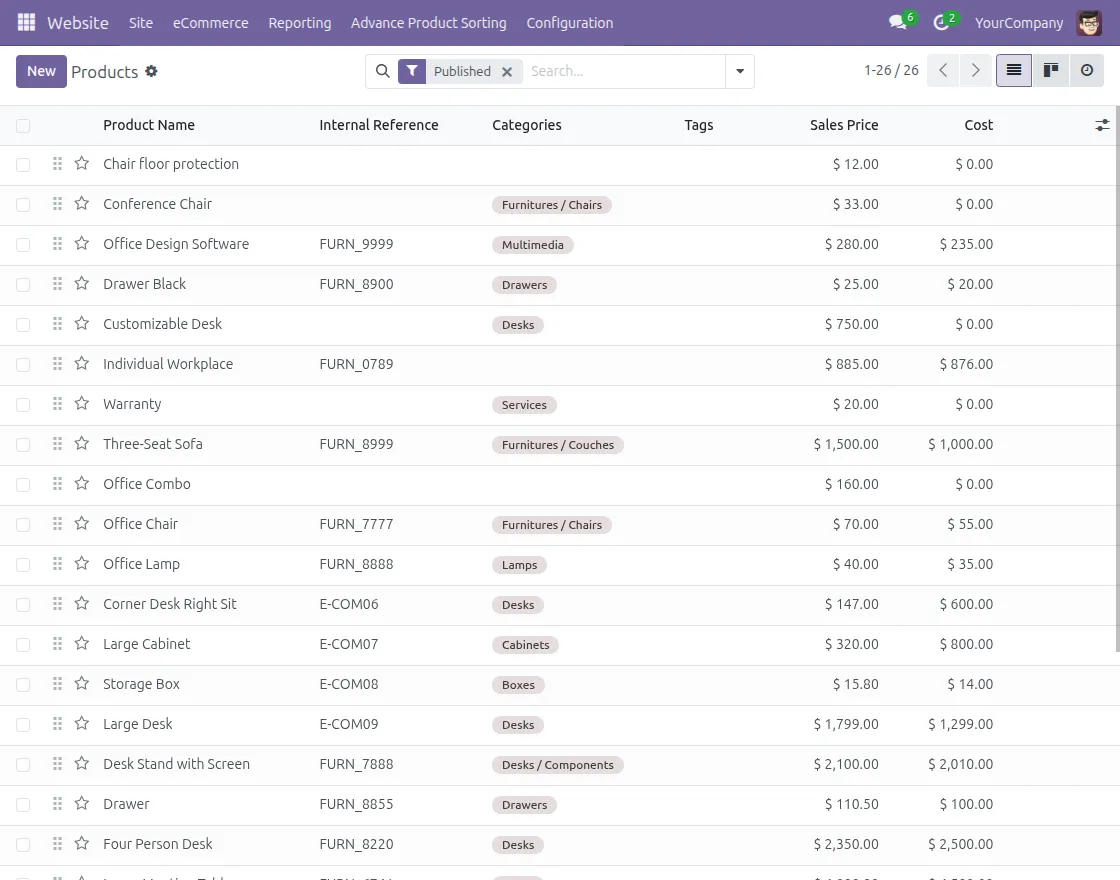This screenshot has width=1120, height=880.
Task: Select the Chair floor protection checkbox
Action: coord(23,165)
